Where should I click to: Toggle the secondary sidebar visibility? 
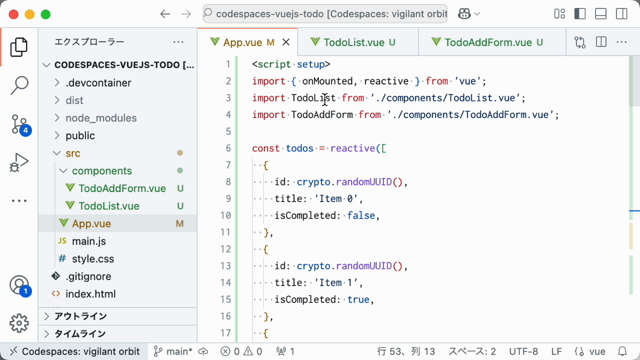[x=622, y=14]
